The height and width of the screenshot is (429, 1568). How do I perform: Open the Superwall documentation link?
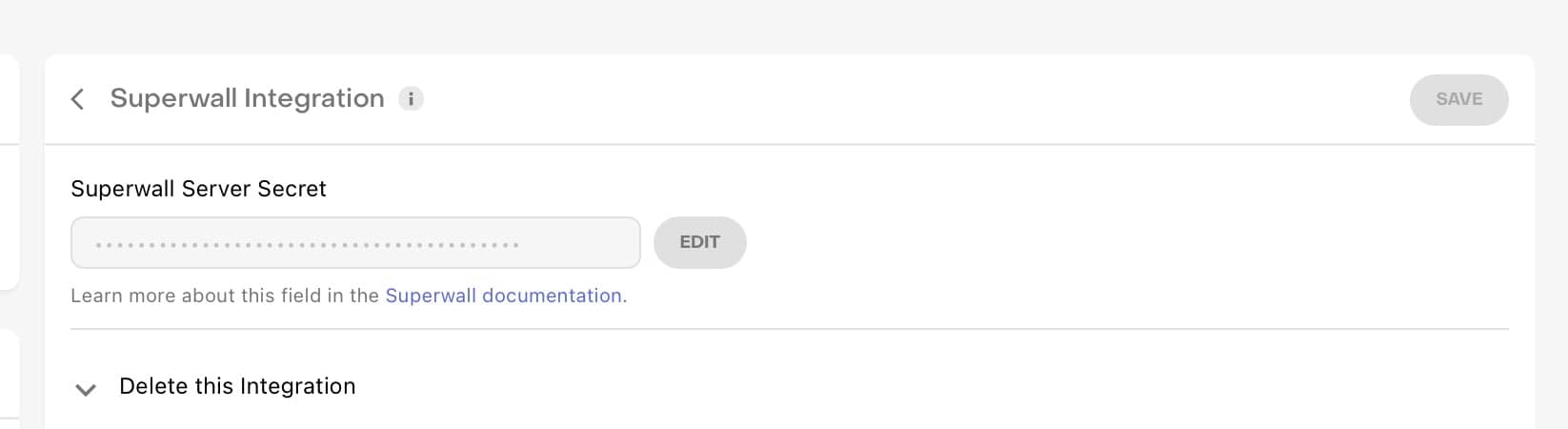[x=503, y=296]
